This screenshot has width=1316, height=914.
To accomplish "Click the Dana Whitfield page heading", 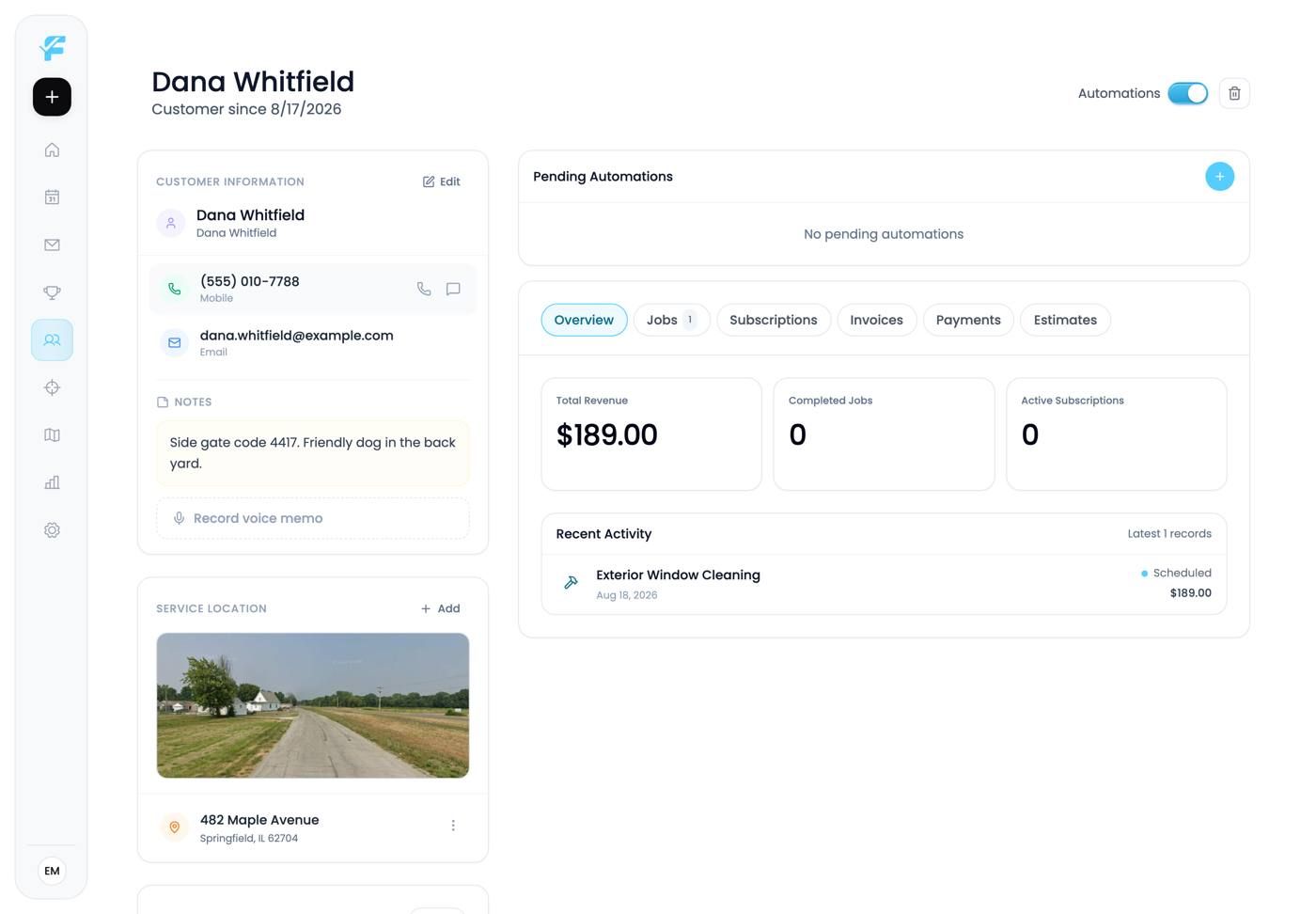I will click(x=253, y=82).
